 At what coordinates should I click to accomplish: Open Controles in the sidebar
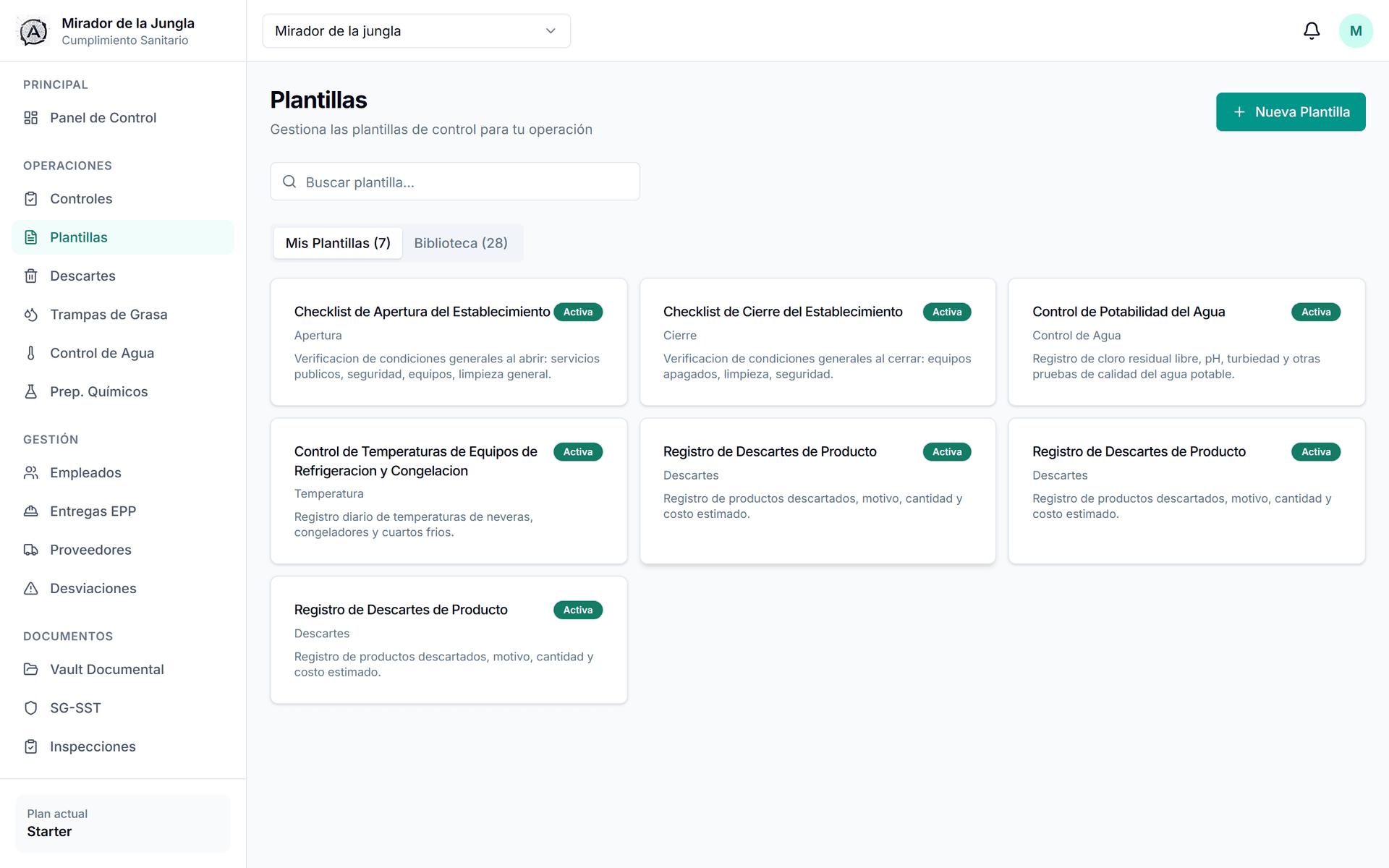pos(123,199)
